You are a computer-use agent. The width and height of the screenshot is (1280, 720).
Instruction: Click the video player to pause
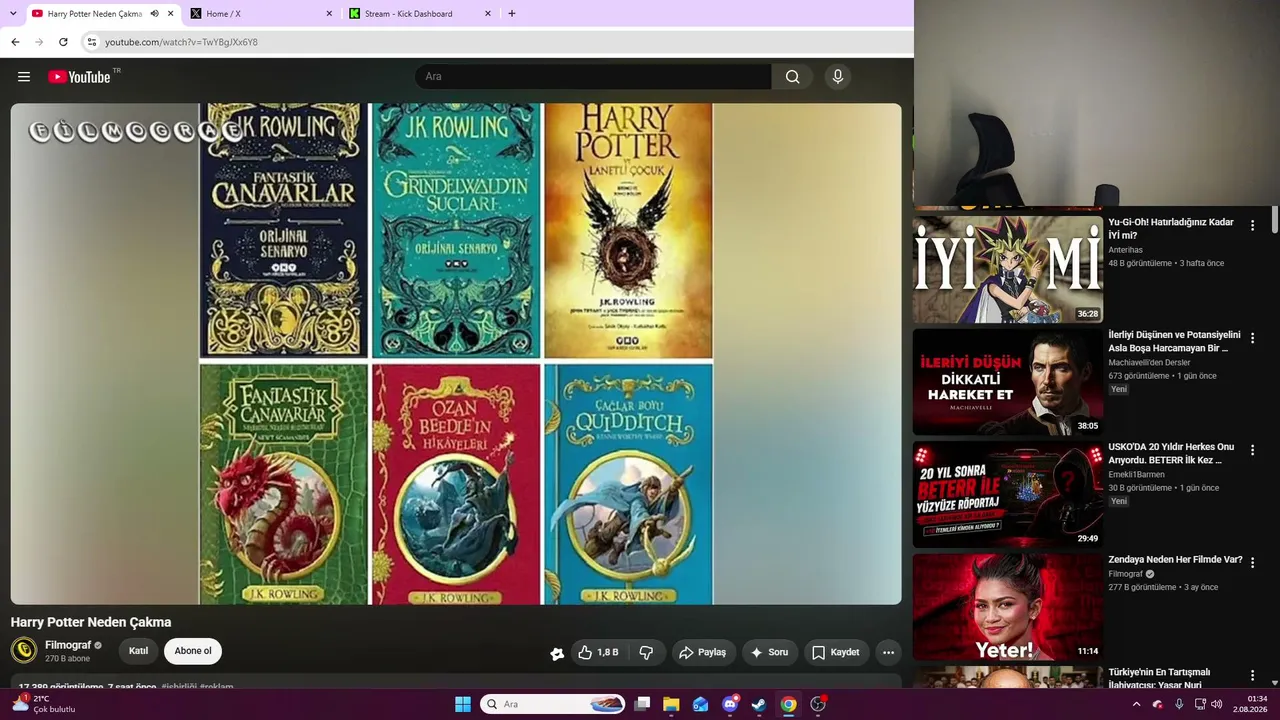(x=456, y=354)
